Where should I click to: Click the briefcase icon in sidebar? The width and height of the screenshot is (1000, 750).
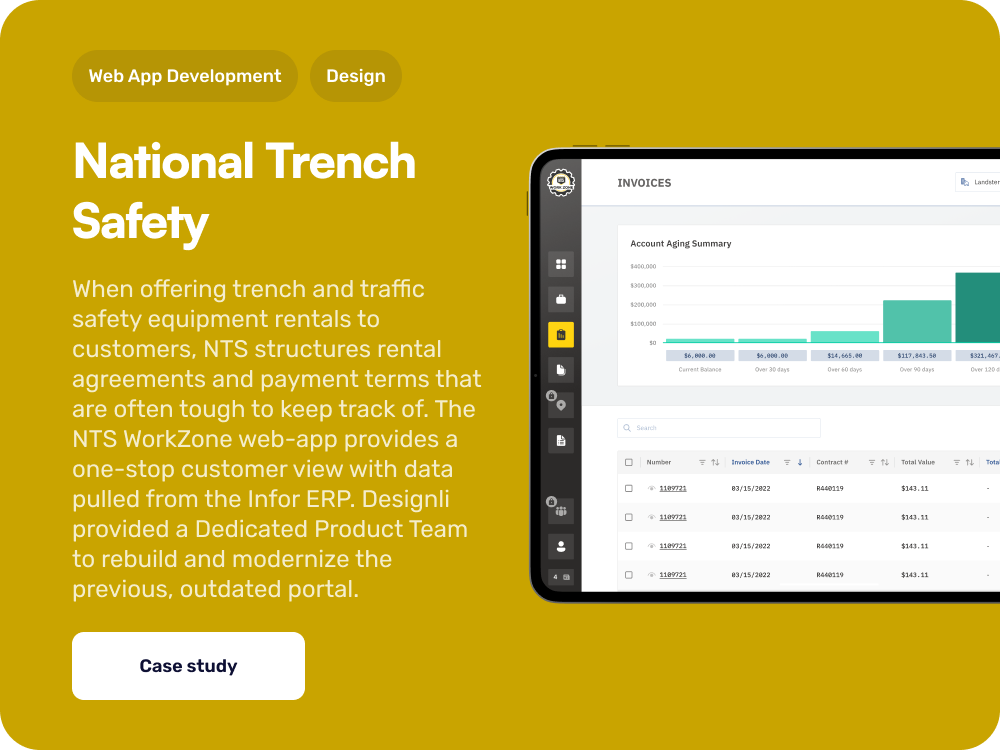coord(561,299)
